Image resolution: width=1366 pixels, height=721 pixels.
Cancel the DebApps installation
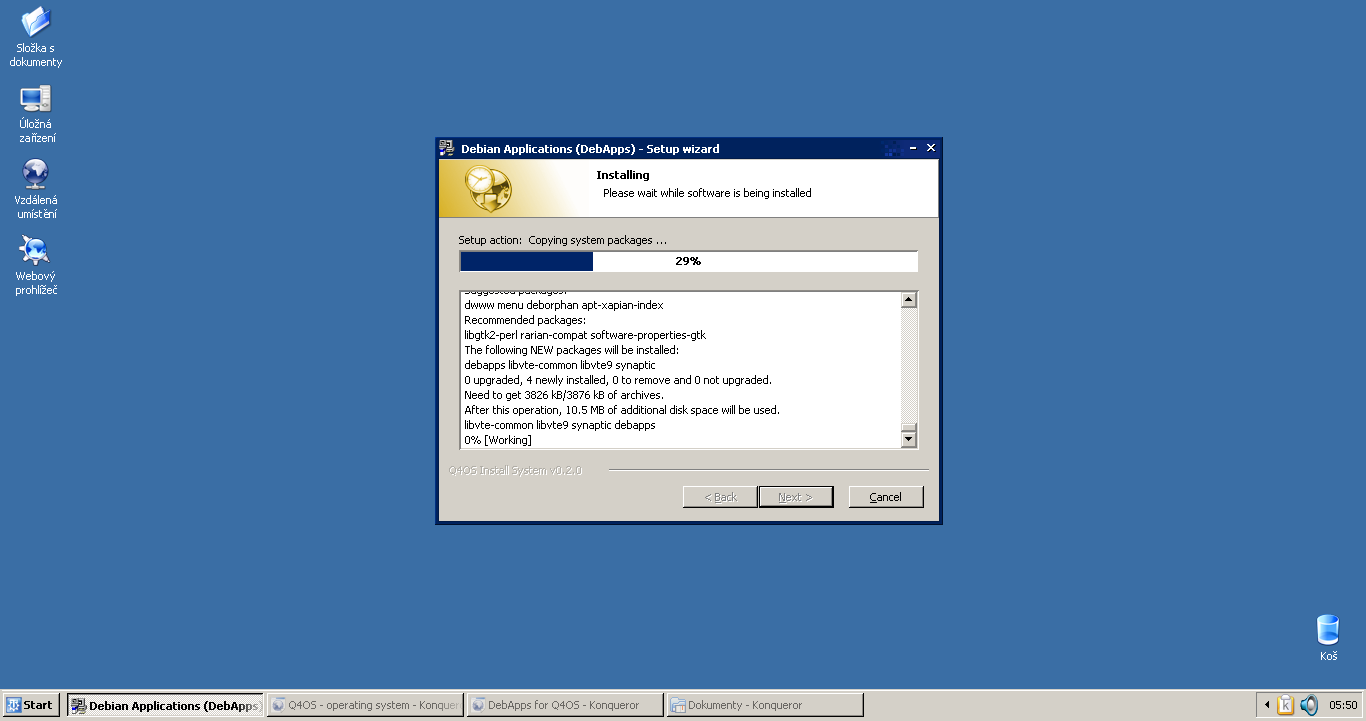[886, 497]
